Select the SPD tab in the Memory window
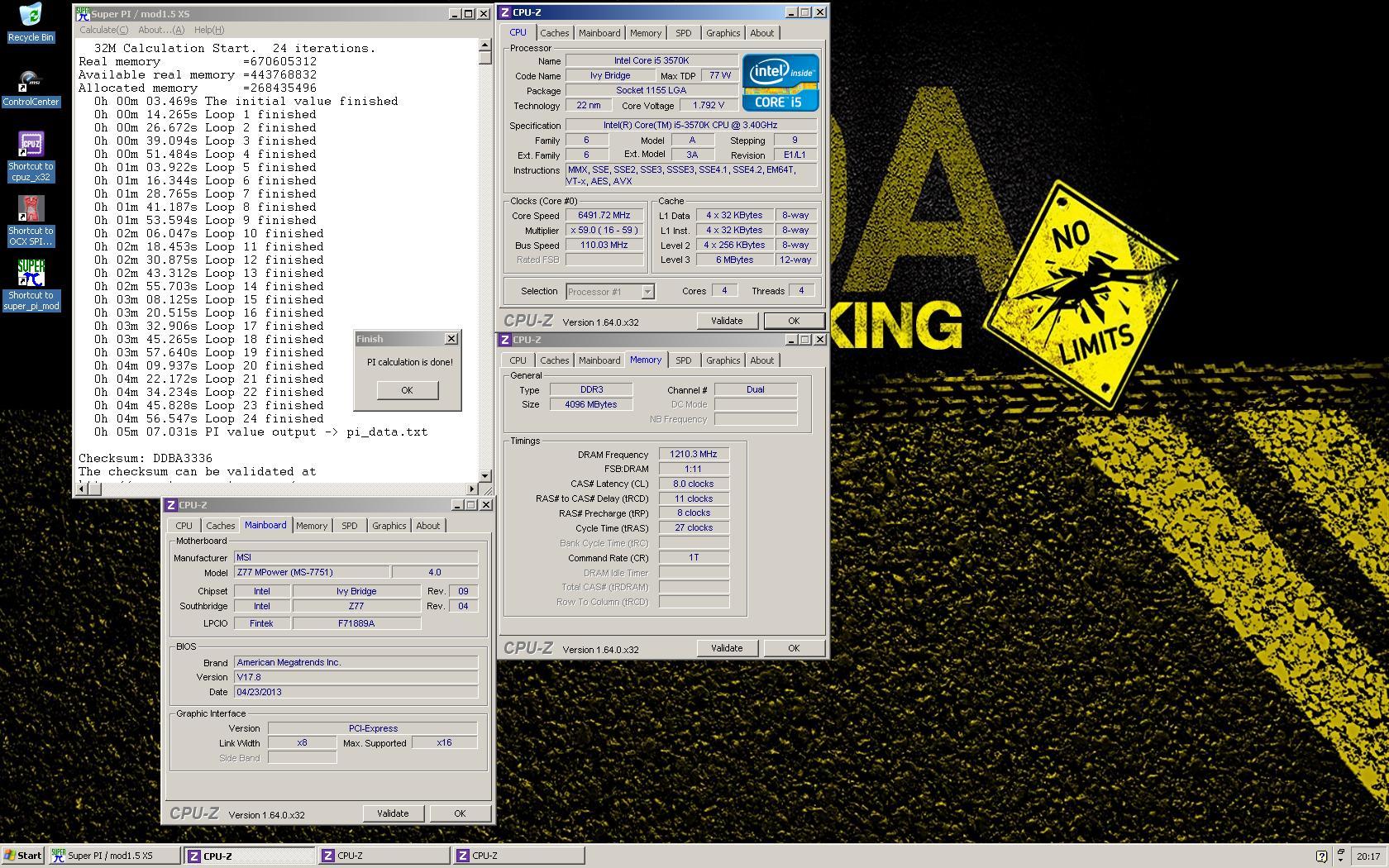 pos(683,360)
